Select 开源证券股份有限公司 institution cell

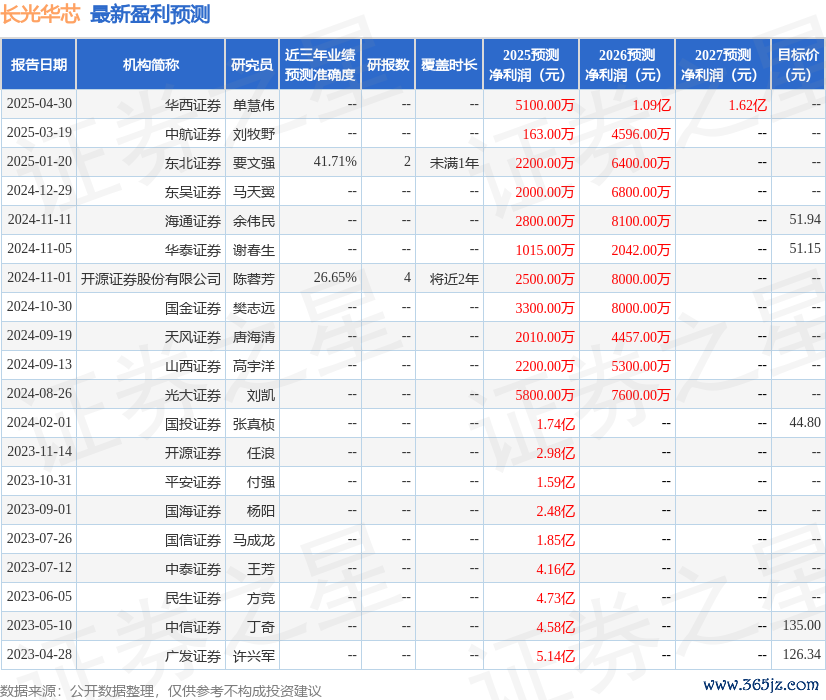point(151,279)
